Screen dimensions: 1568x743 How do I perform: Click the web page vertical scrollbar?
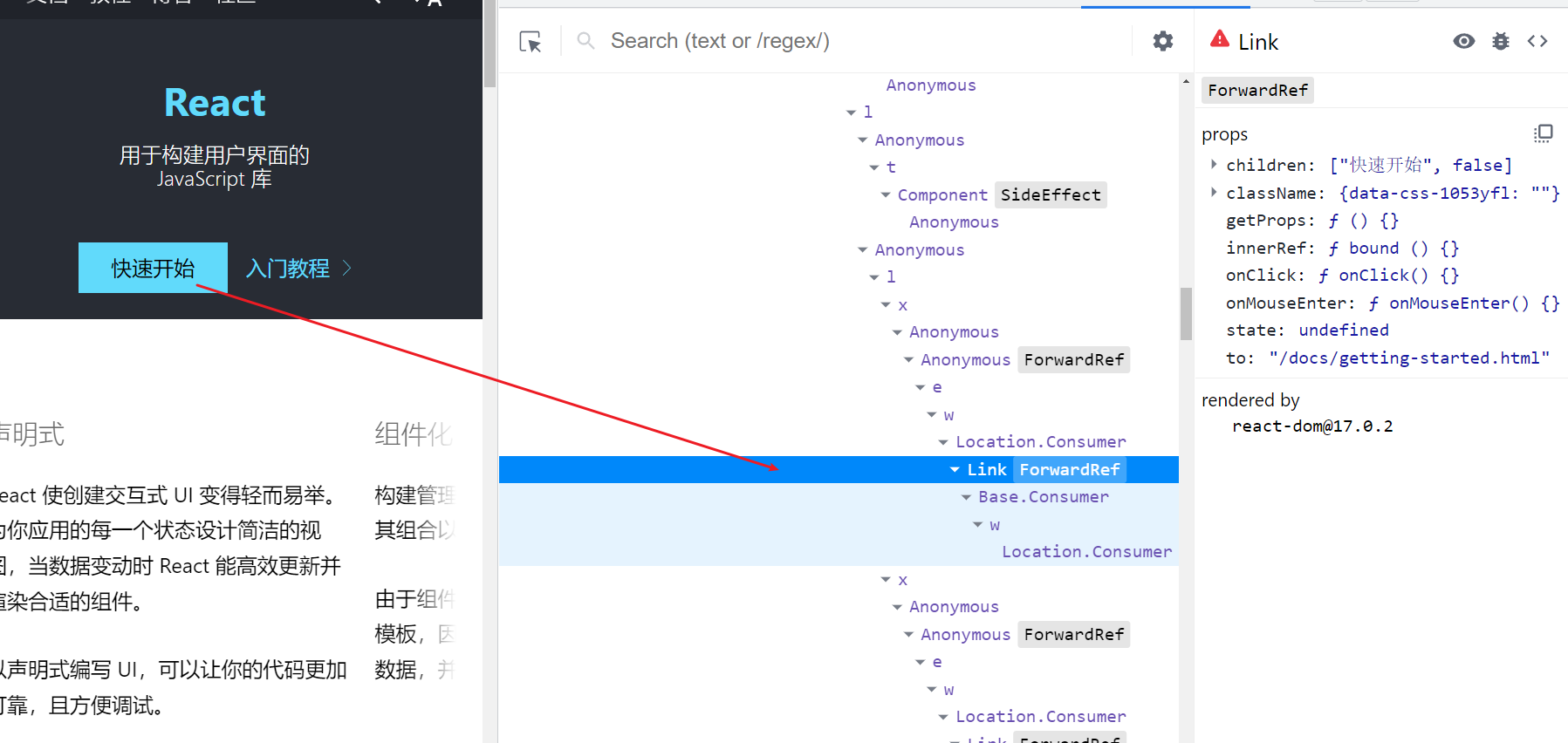click(490, 44)
